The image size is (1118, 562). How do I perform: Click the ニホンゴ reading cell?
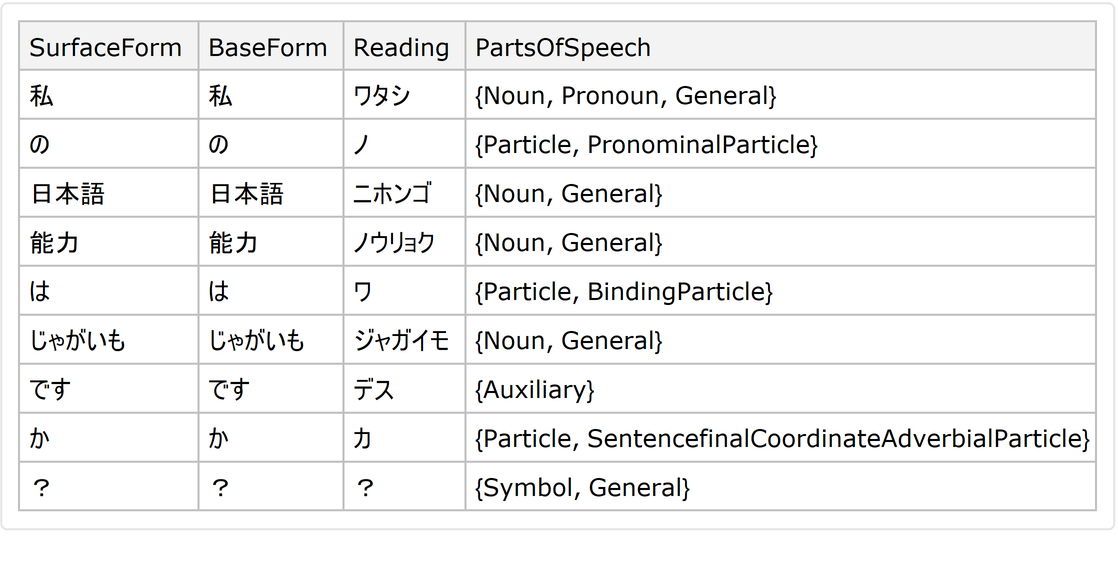coord(393,194)
